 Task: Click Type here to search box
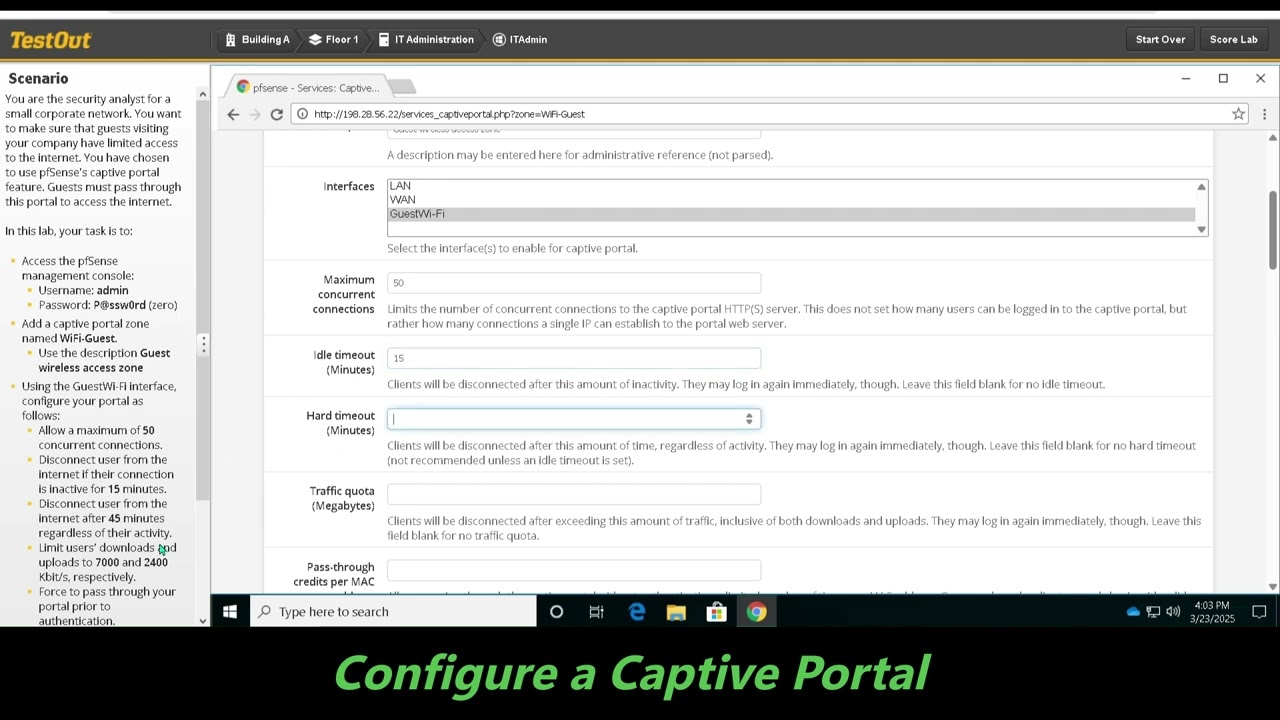(393, 612)
